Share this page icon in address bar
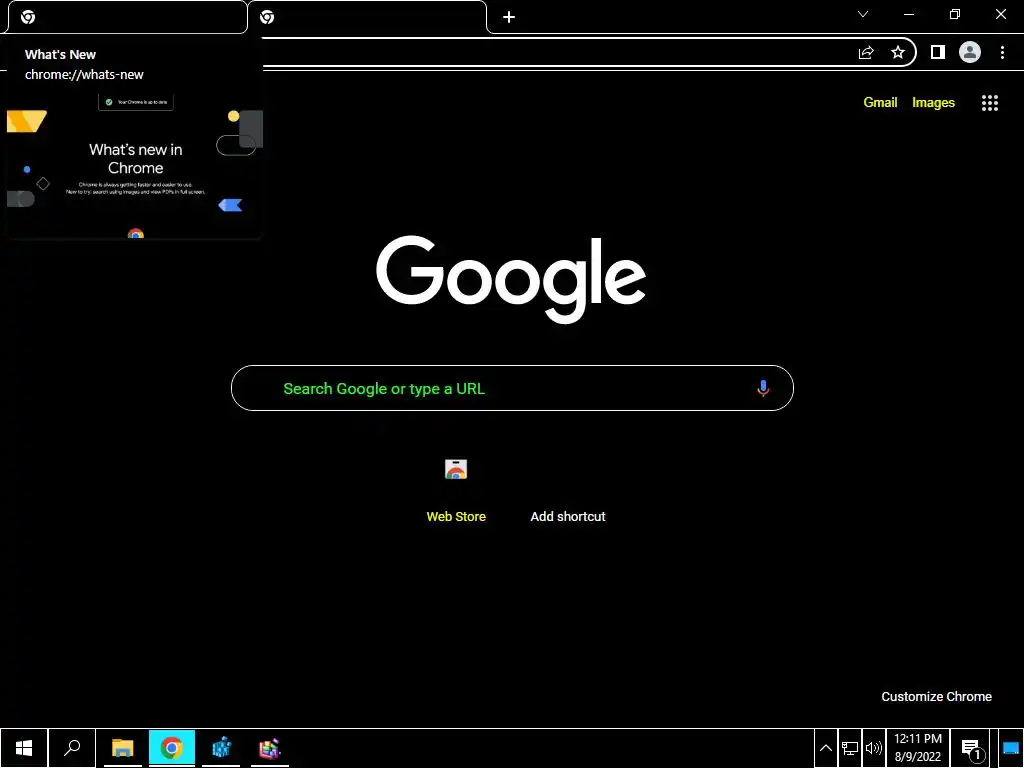The image size is (1024, 768). click(866, 52)
